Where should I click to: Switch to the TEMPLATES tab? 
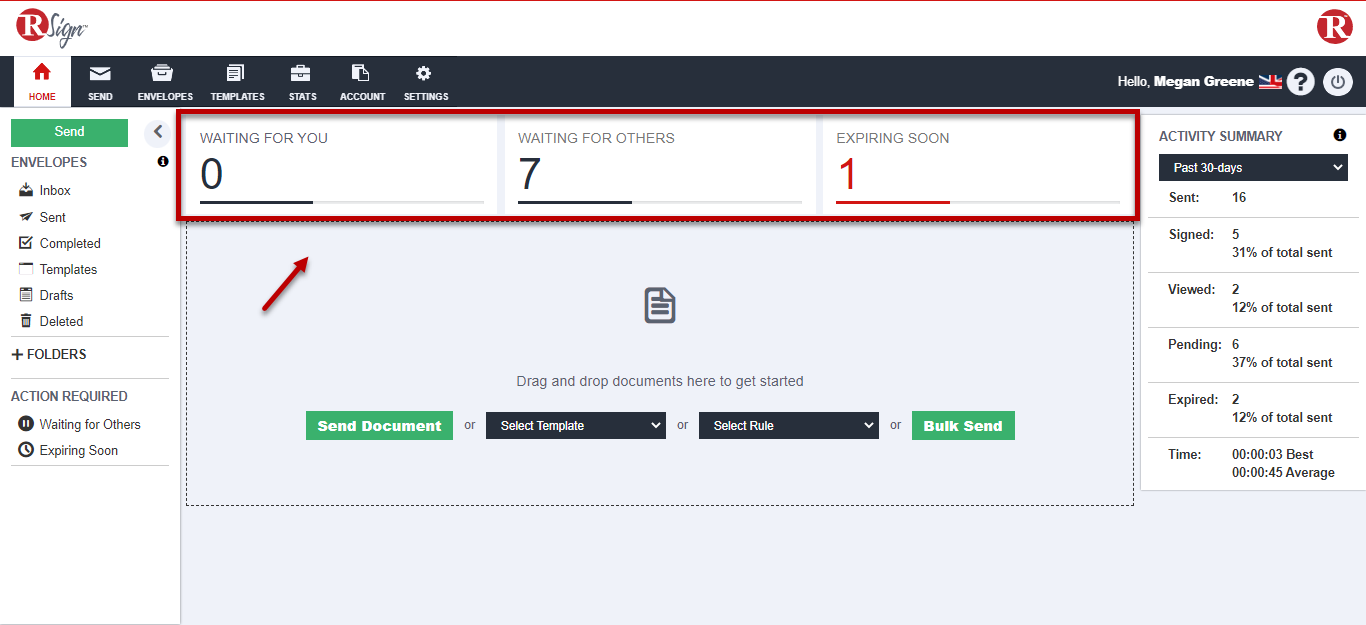237,81
